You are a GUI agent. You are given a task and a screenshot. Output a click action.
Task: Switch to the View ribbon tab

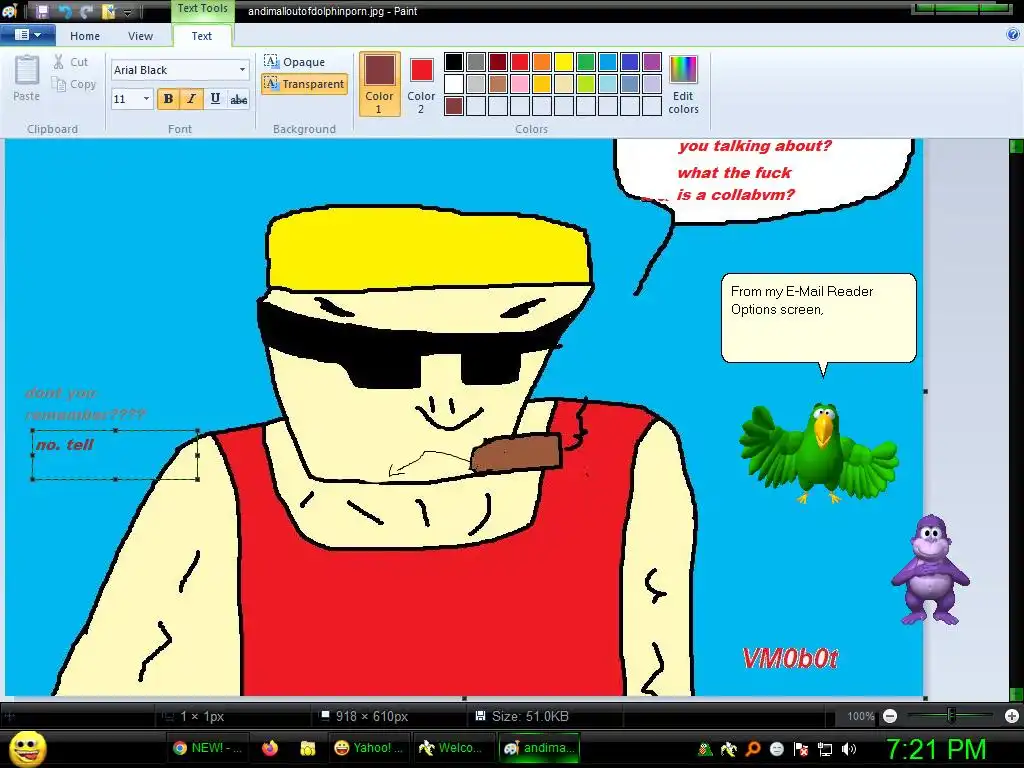(x=140, y=36)
